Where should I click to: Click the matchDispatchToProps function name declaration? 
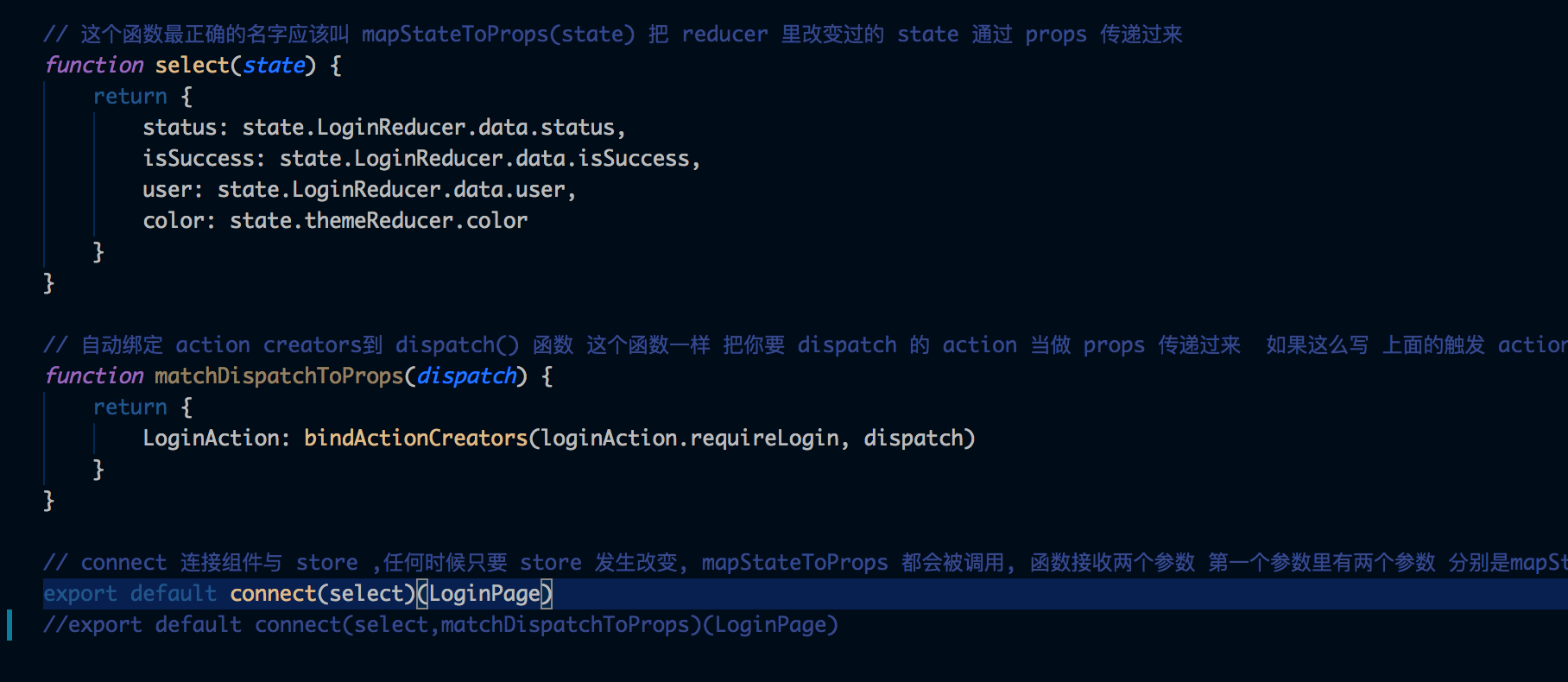(x=279, y=376)
